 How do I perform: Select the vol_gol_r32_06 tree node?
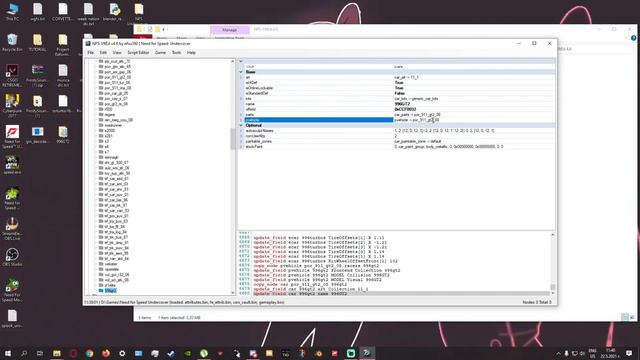tap(117, 275)
